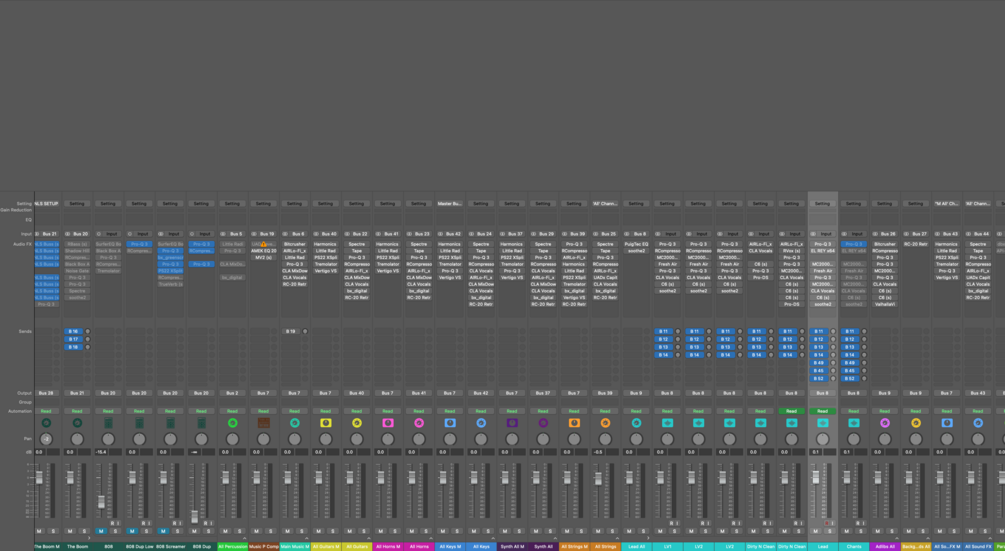Open Bitcrusher plugin on Main Music M
Screen dimensions: 1005x551
point(294,244)
